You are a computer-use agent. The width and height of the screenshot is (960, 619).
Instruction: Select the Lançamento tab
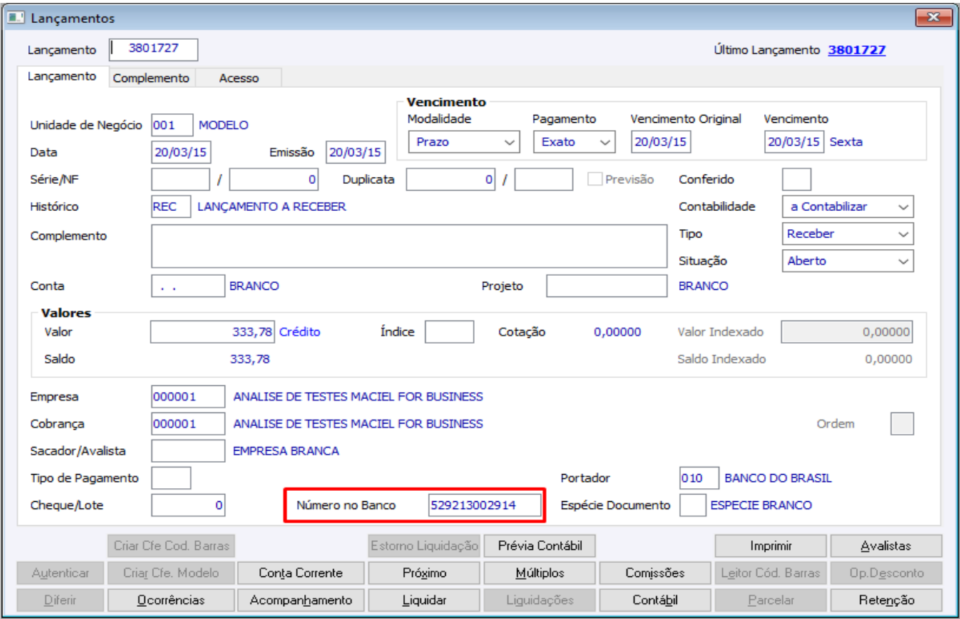(62, 77)
